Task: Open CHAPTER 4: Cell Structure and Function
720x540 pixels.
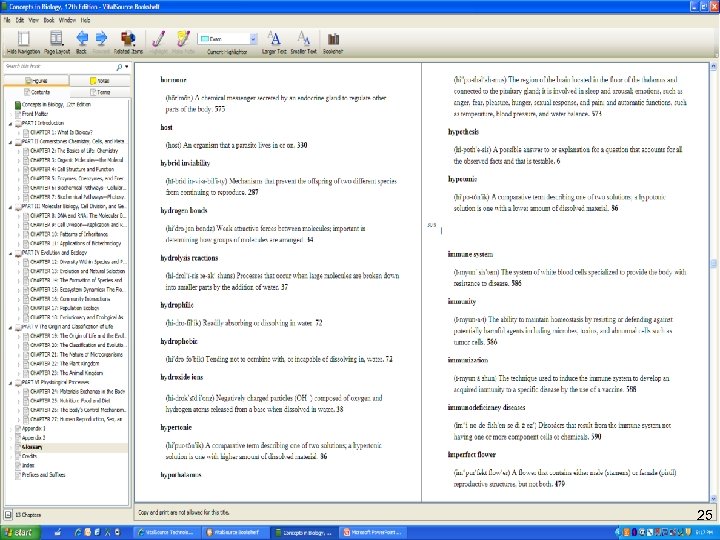Action: pos(72,169)
